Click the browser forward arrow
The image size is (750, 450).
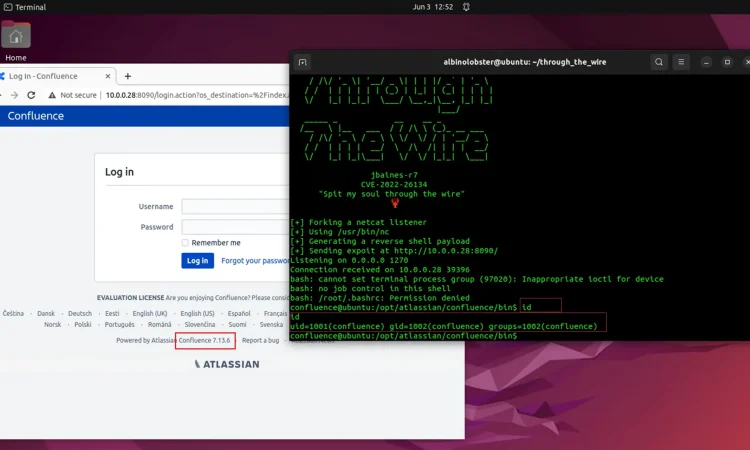click(x=13, y=95)
